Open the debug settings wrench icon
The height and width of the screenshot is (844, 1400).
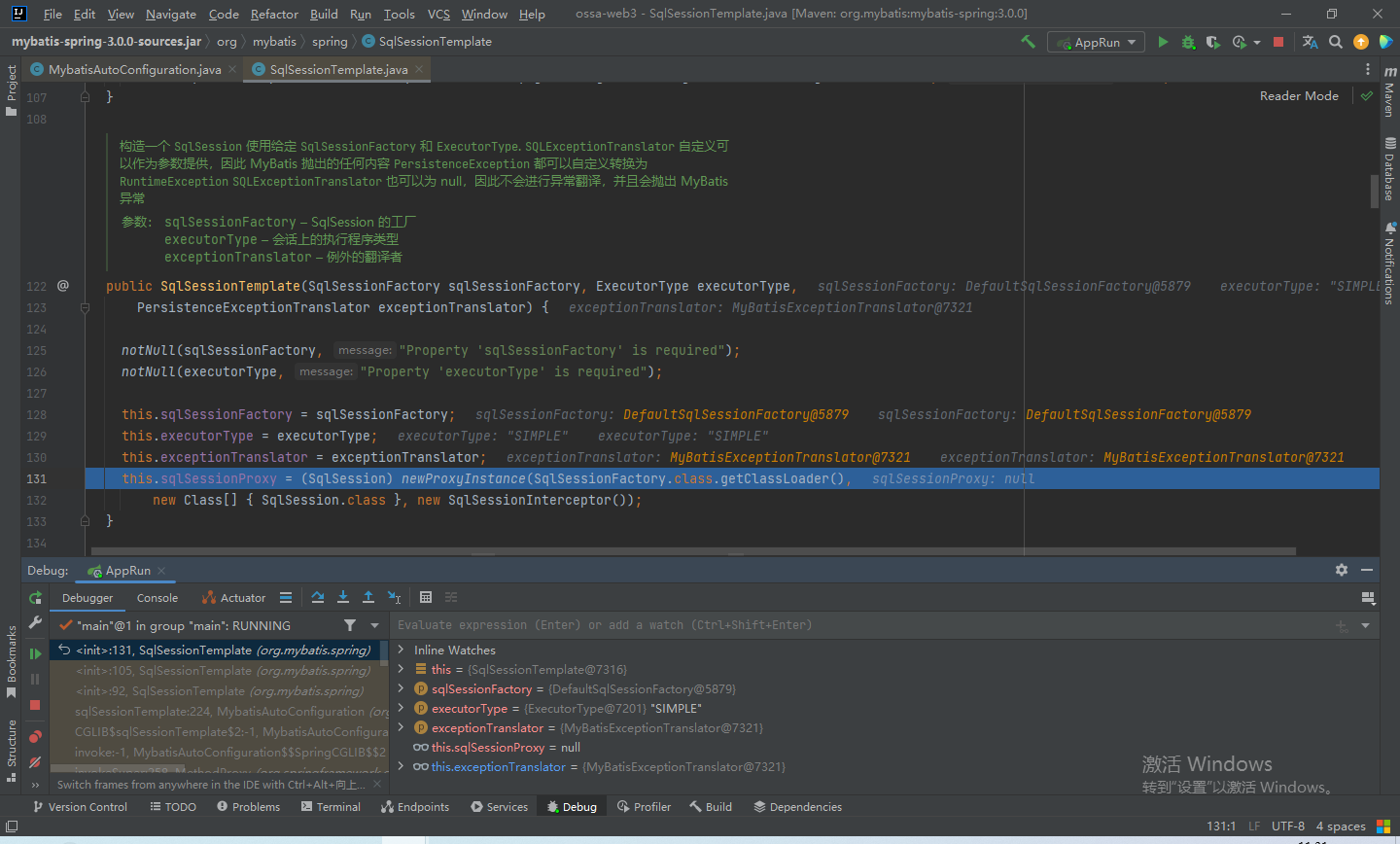click(36, 622)
